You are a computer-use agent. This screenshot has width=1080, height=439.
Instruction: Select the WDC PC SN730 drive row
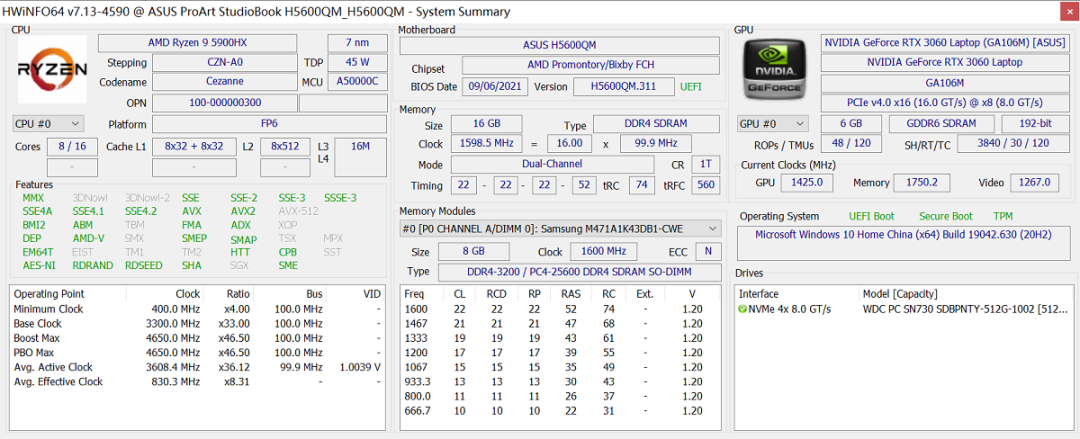tap(903, 309)
